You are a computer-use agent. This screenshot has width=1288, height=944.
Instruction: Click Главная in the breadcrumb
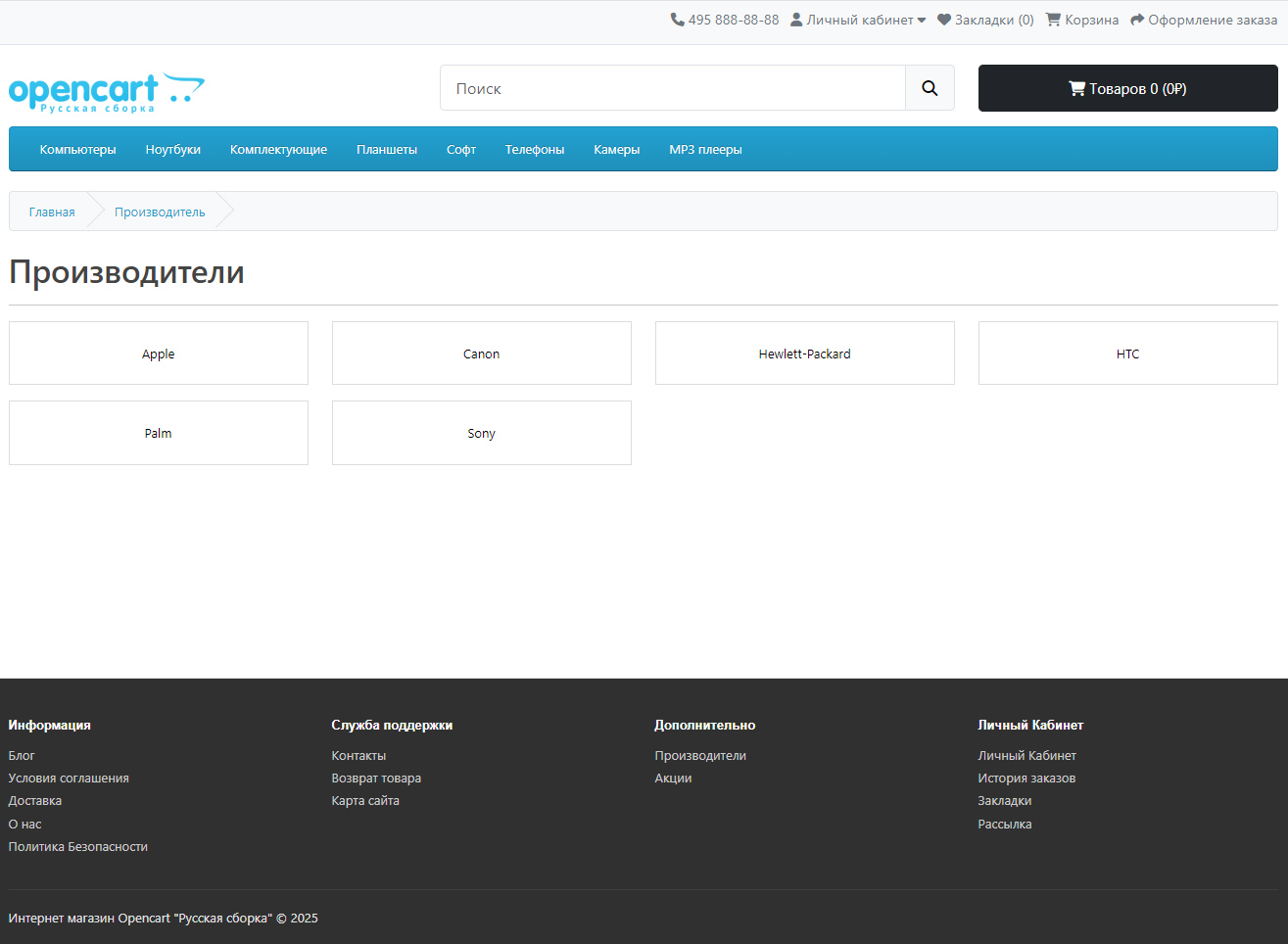[52, 212]
